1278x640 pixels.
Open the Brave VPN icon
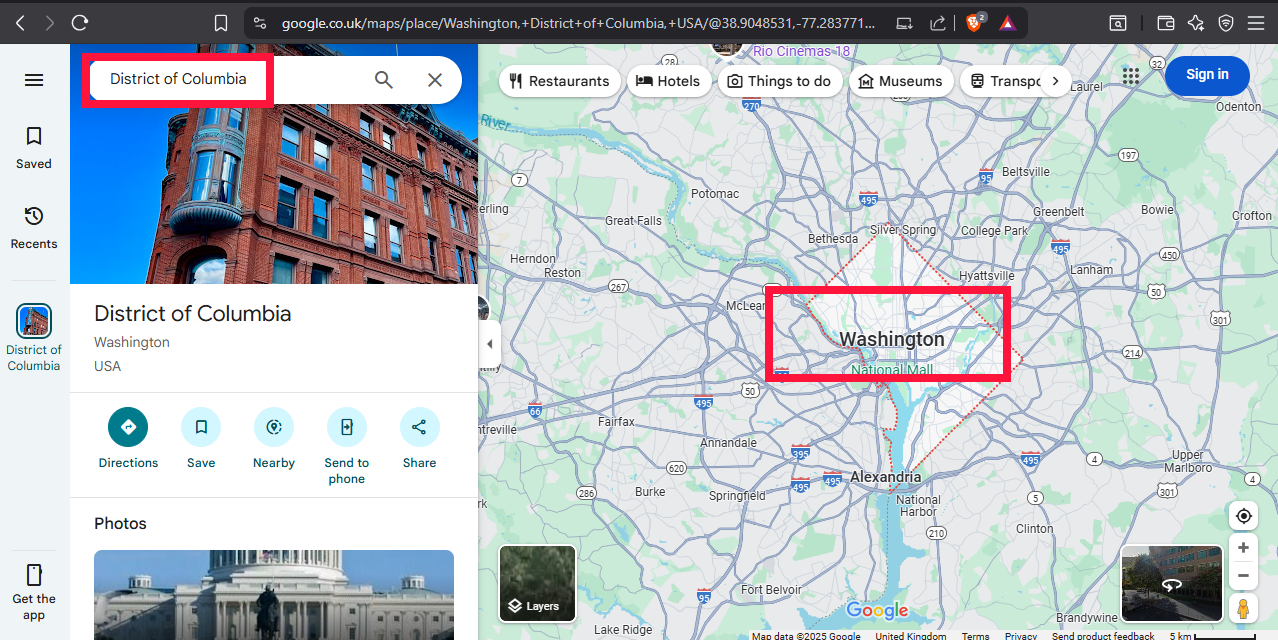(x=1226, y=22)
